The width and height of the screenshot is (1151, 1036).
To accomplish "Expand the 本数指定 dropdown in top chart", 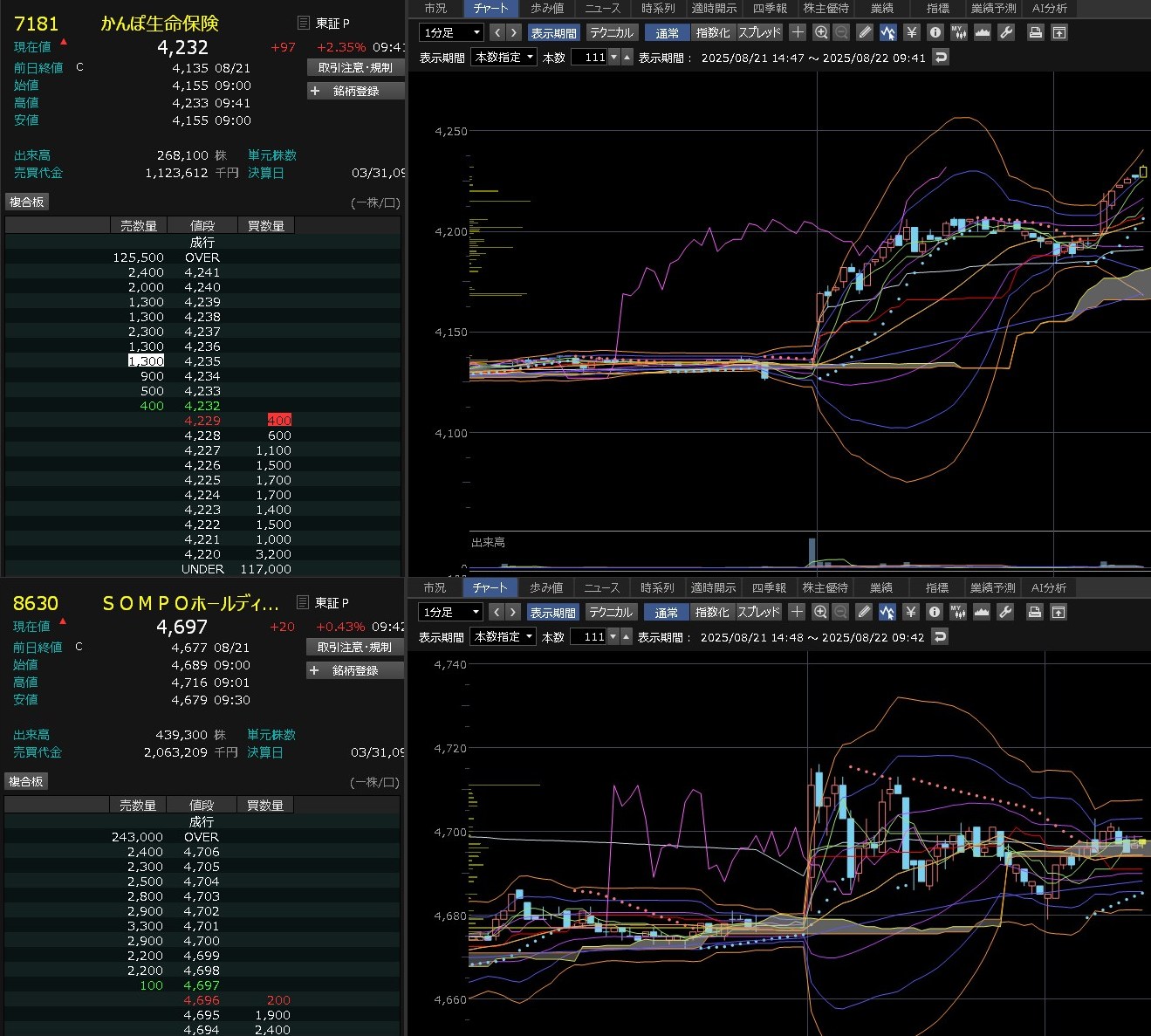I will pyautogui.click(x=504, y=58).
